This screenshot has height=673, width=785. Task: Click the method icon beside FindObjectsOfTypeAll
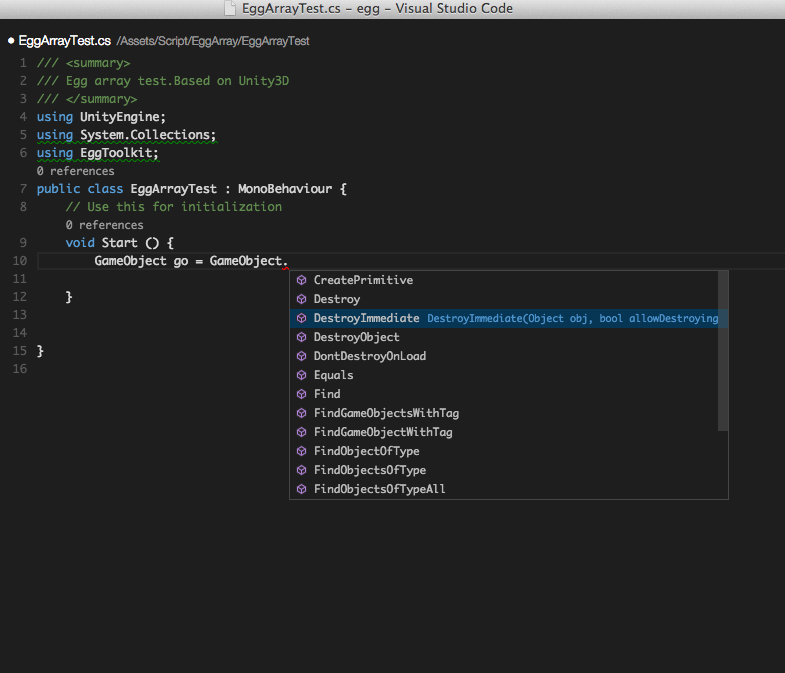[x=301, y=489]
